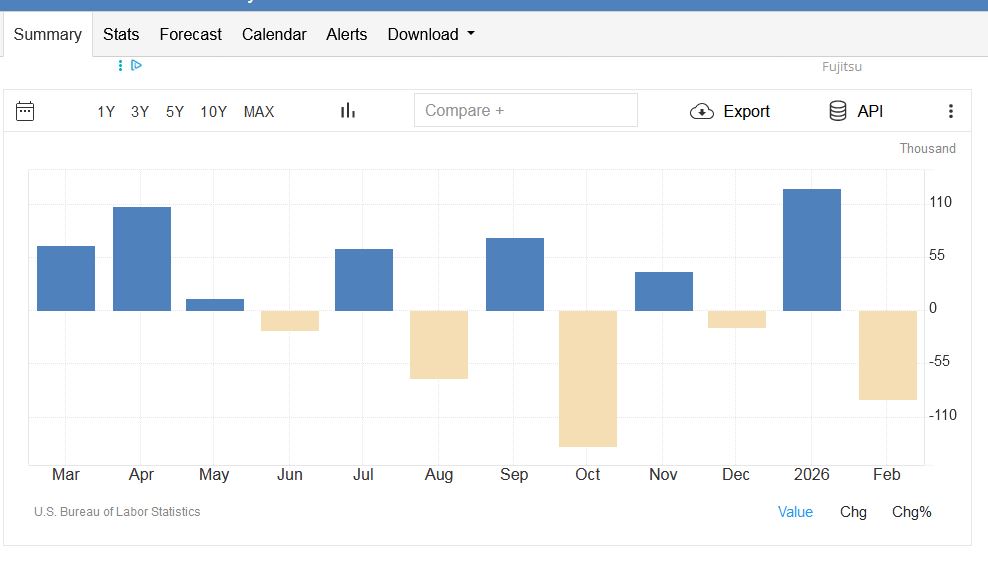Click the bar chart type icon
The image size is (988, 562).
pos(348,111)
